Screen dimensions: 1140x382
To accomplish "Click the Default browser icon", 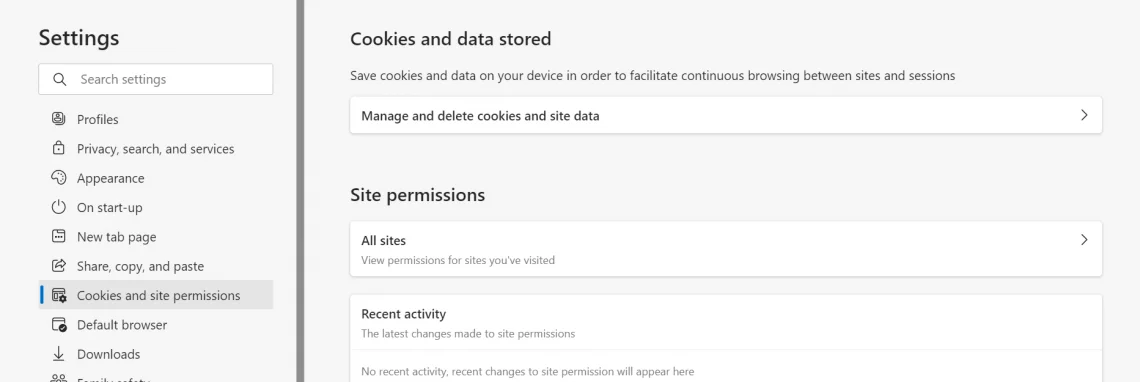I will 59,325.
